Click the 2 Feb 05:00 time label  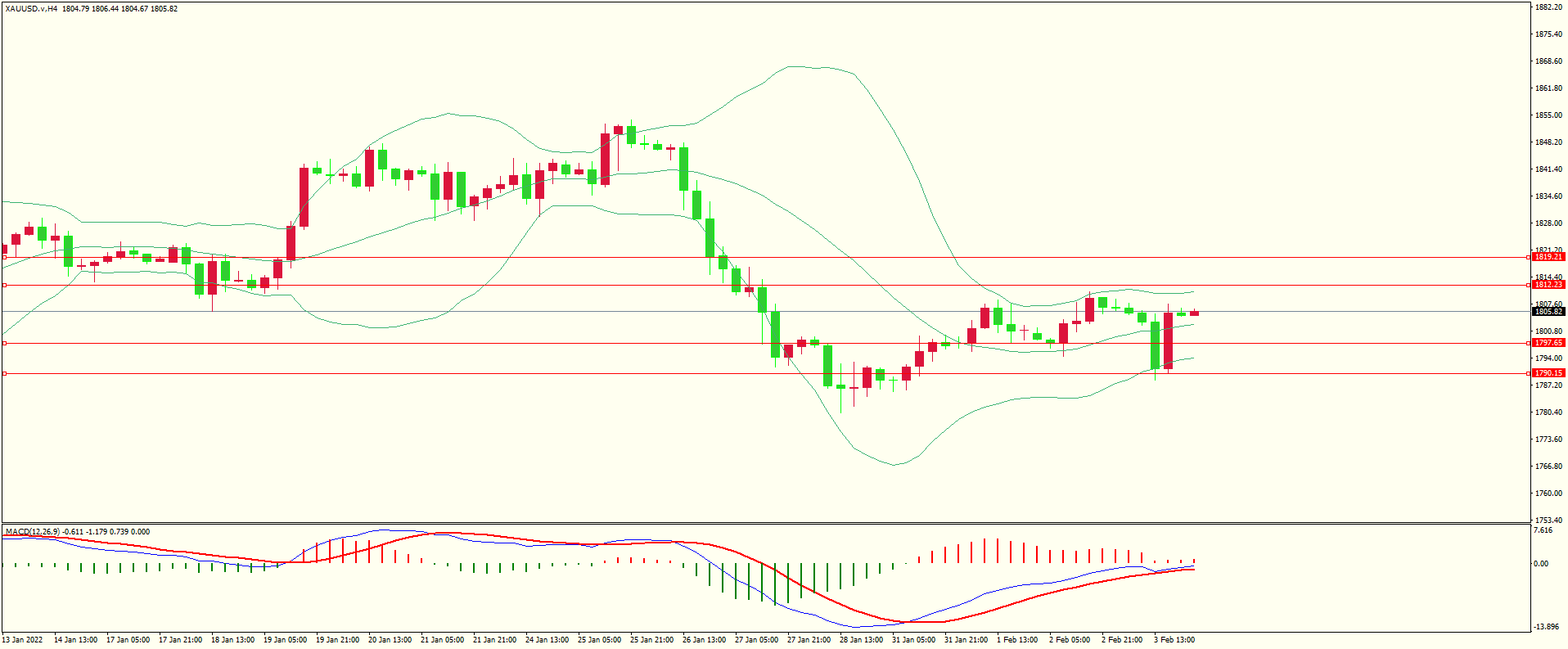[1070, 640]
